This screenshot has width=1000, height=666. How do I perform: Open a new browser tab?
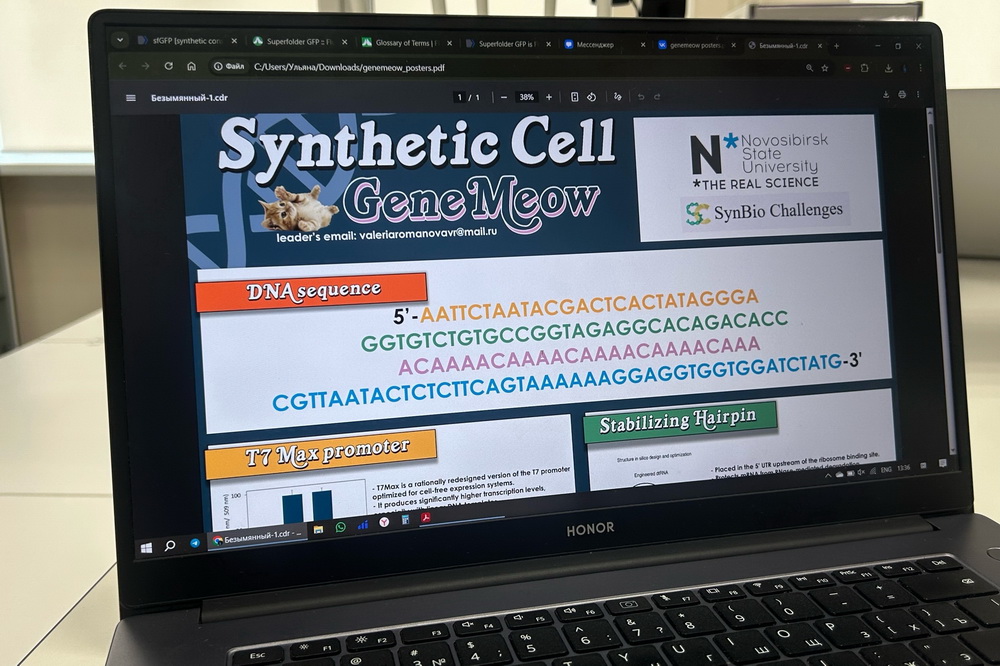point(837,45)
